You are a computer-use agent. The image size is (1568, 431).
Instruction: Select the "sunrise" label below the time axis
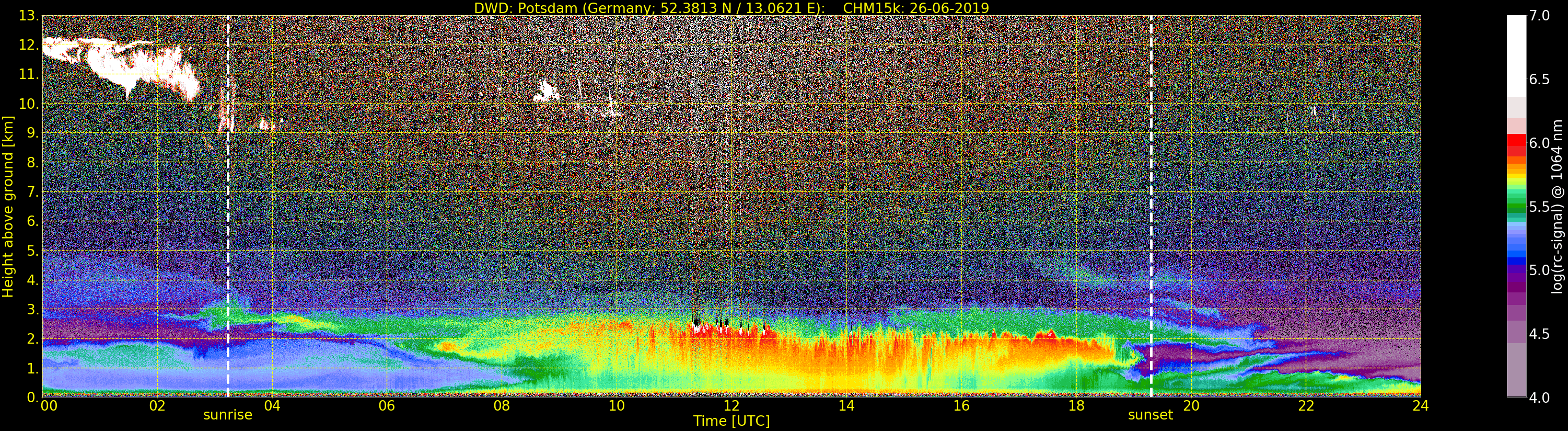228,415
